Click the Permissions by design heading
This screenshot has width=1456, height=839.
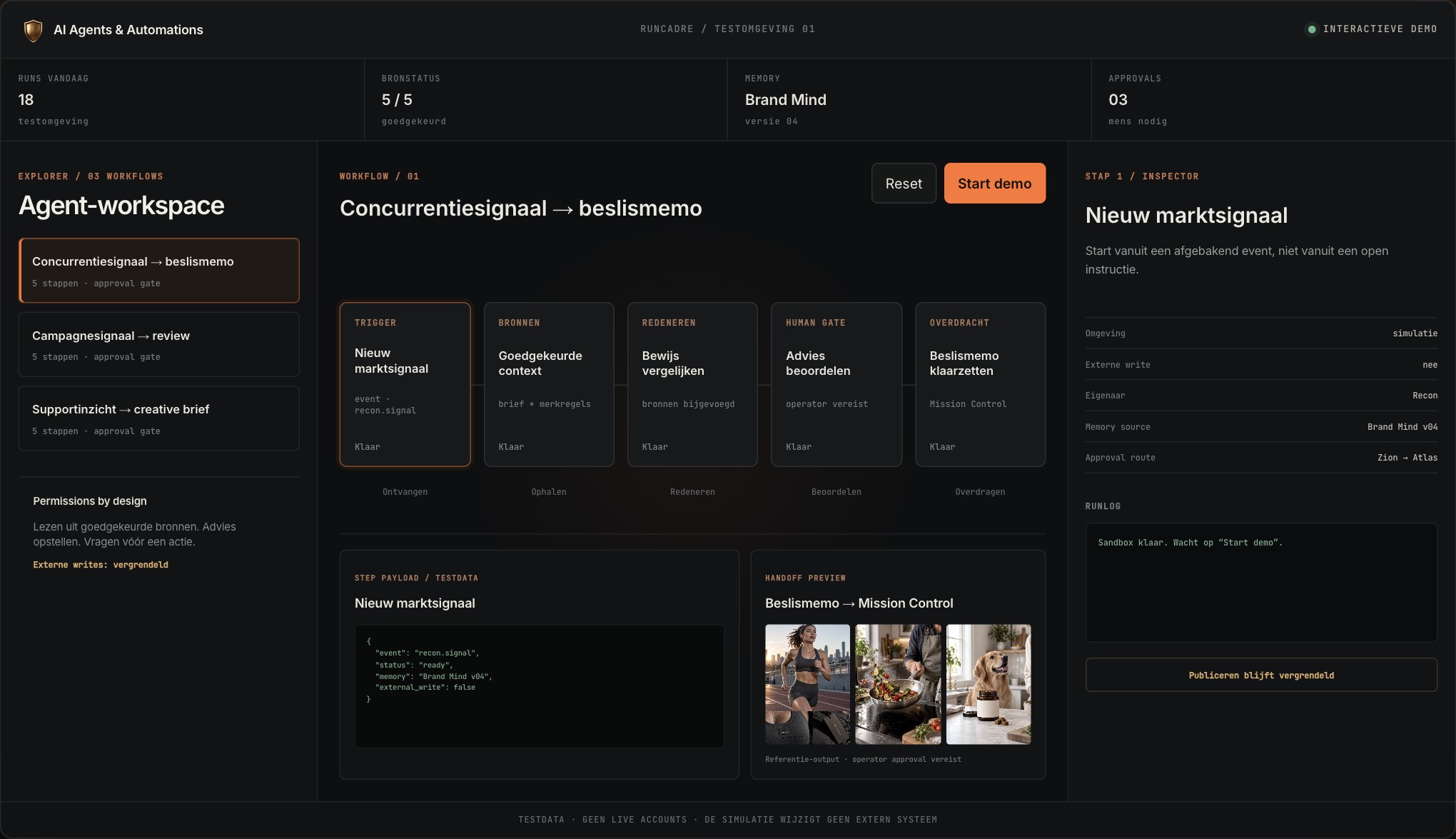(x=90, y=501)
